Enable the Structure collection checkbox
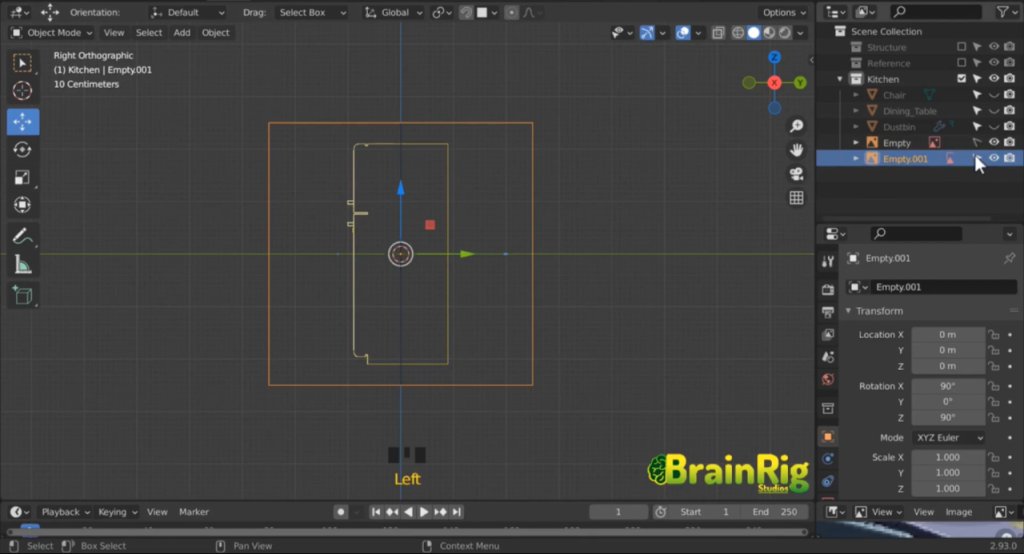 point(961,47)
